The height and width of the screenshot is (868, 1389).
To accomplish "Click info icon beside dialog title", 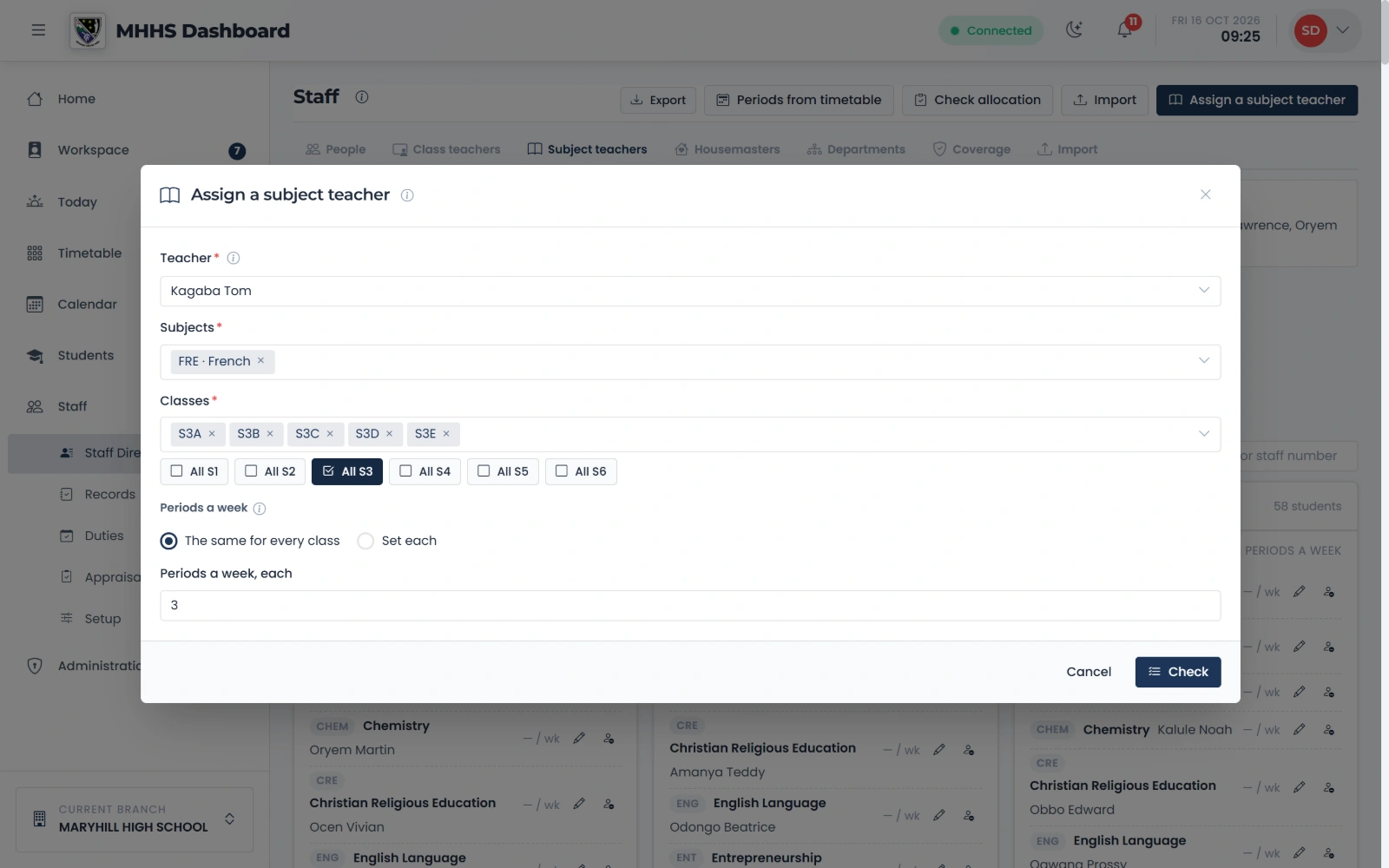I will click(407, 195).
